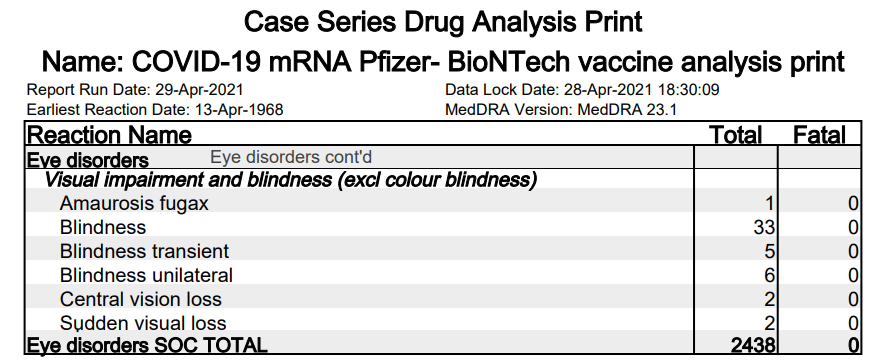Screen dimensions: 883x364
Task: Select the Earliest Reaction Date line
Action: (155, 109)
